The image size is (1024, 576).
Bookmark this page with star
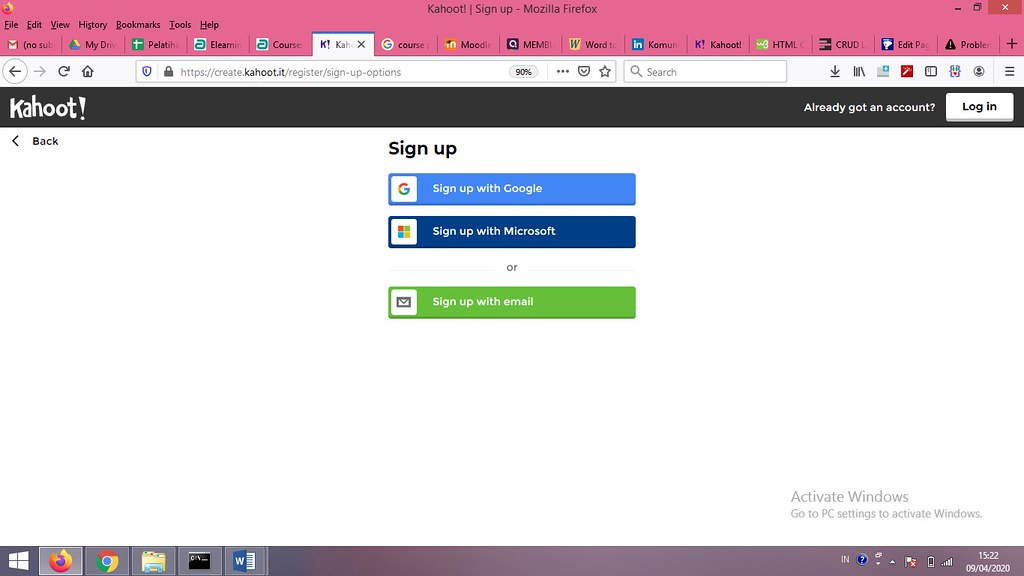[605, 72]
